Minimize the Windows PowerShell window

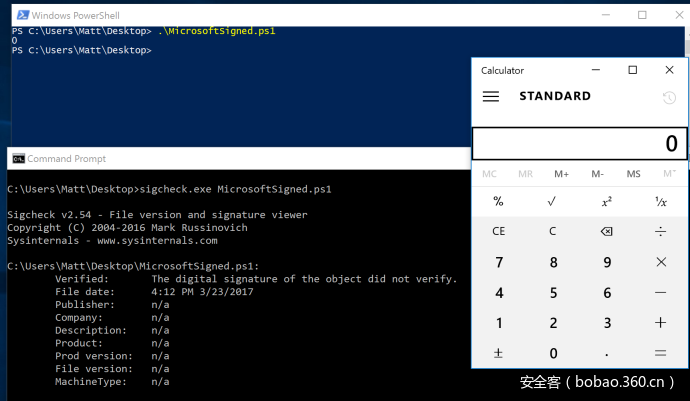pyautogui.click(x=606, y=15)
